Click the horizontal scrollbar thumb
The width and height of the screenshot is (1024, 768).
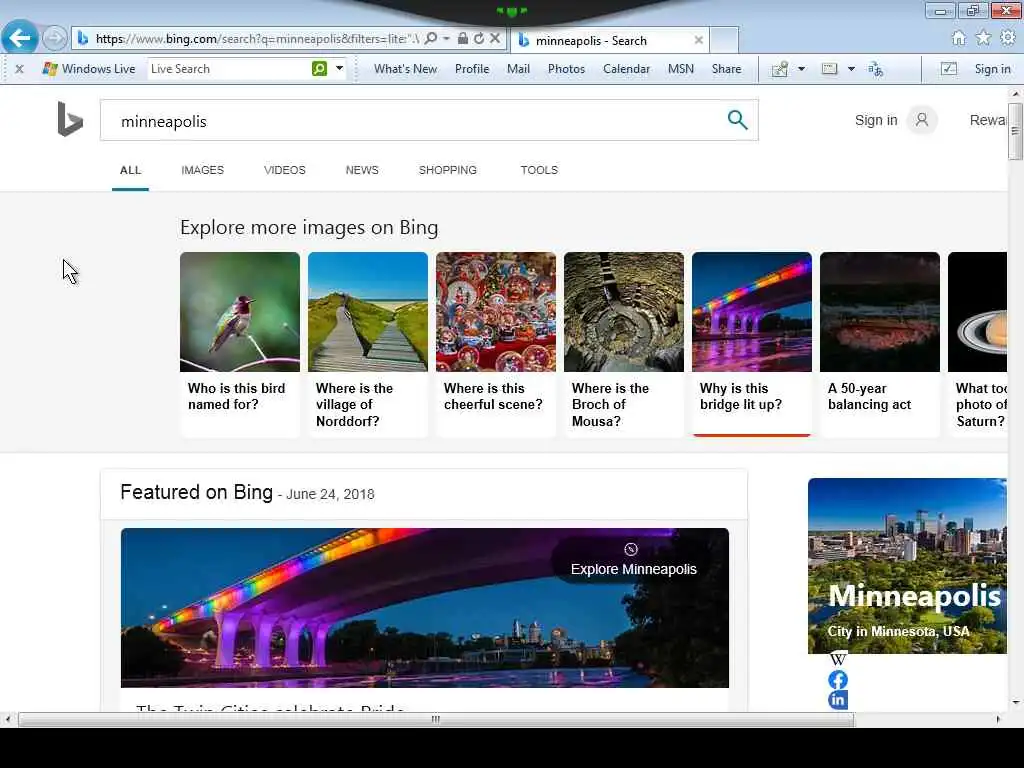click(436, 720)
